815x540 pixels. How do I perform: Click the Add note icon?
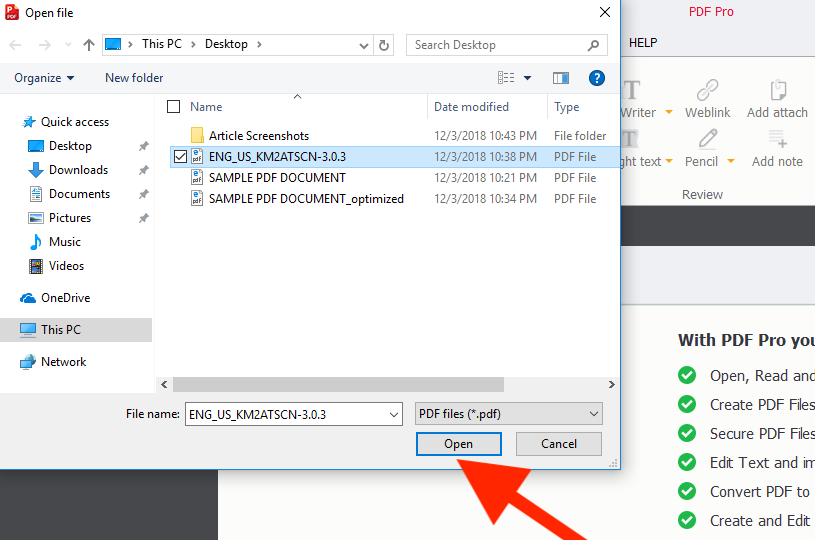(777, 140)
